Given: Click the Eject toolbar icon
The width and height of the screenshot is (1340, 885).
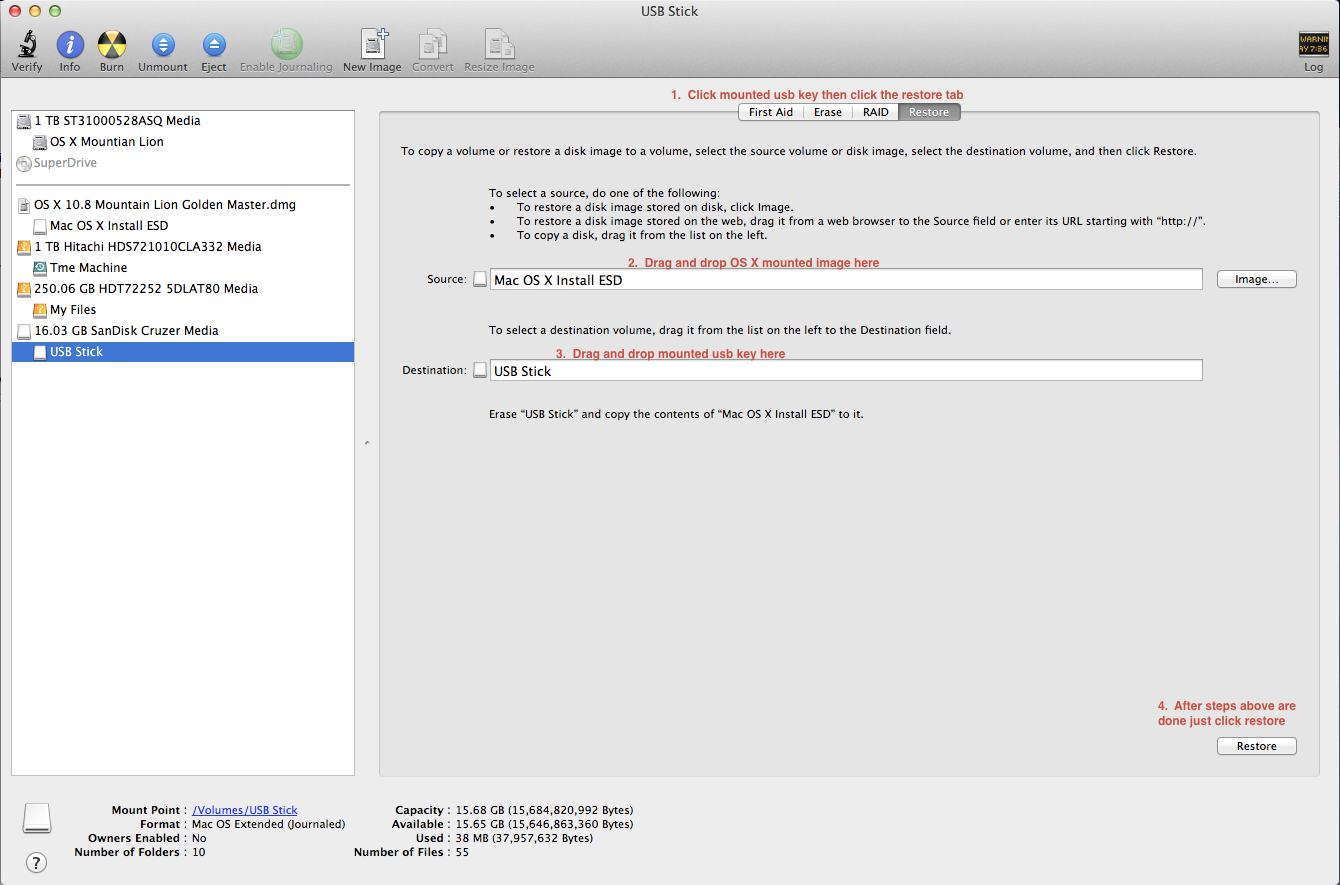Looking at the screenshot, I should click(x=214, y=45).
